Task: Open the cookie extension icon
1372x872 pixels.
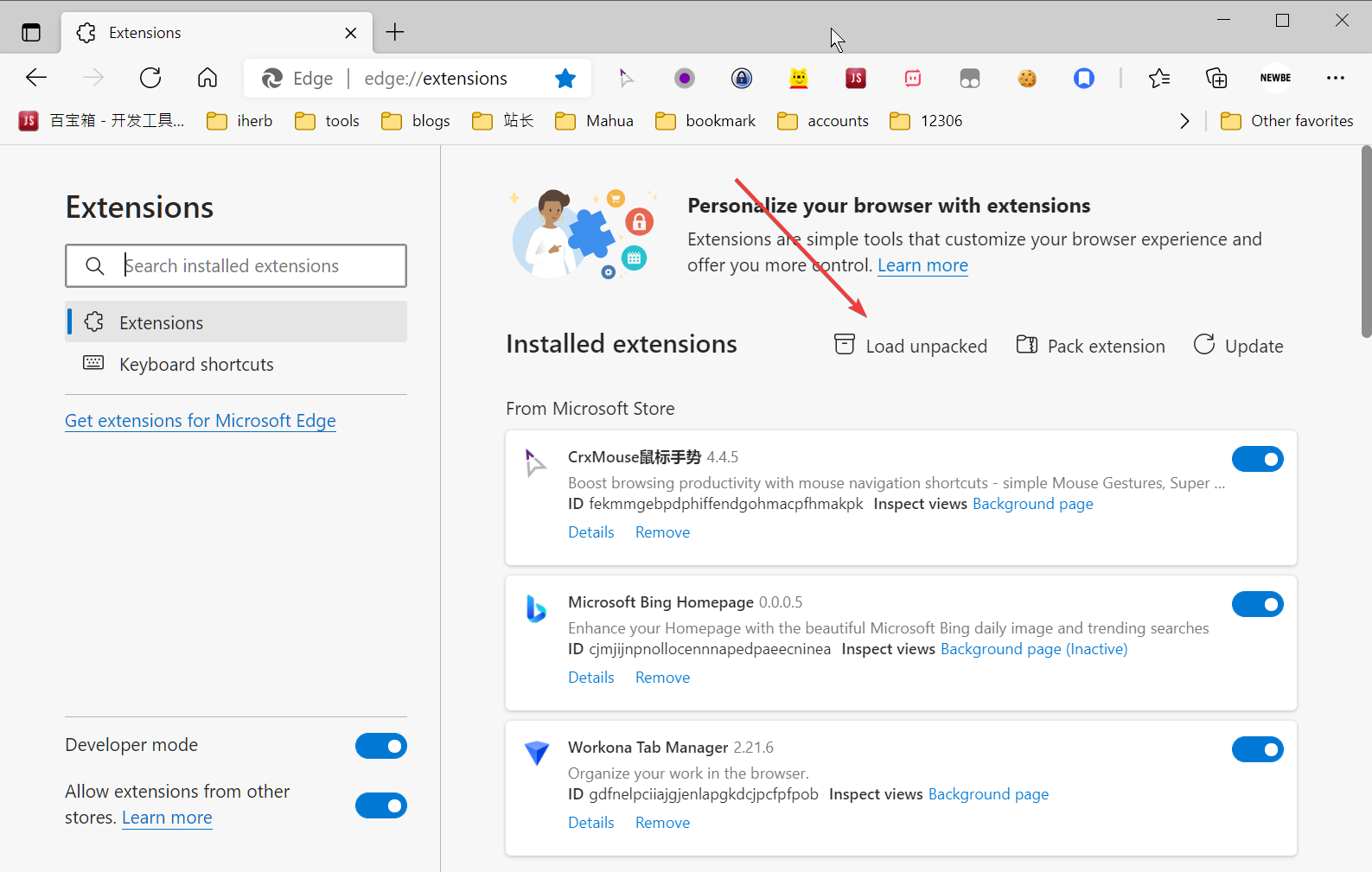Action: [1027, 79]
